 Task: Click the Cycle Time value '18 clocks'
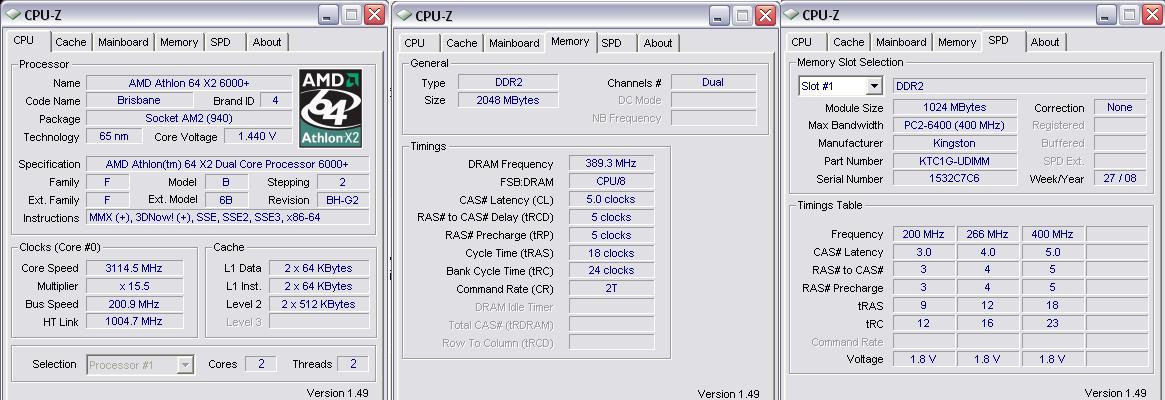point(611,253)
